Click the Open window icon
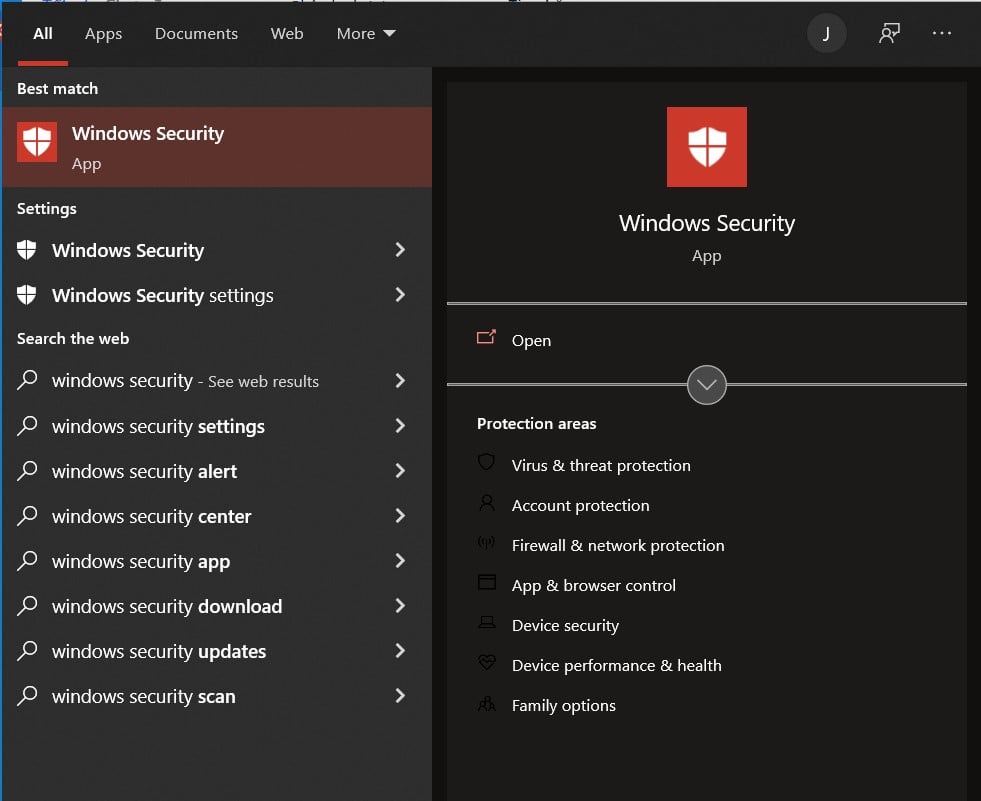 click(486, 338)
